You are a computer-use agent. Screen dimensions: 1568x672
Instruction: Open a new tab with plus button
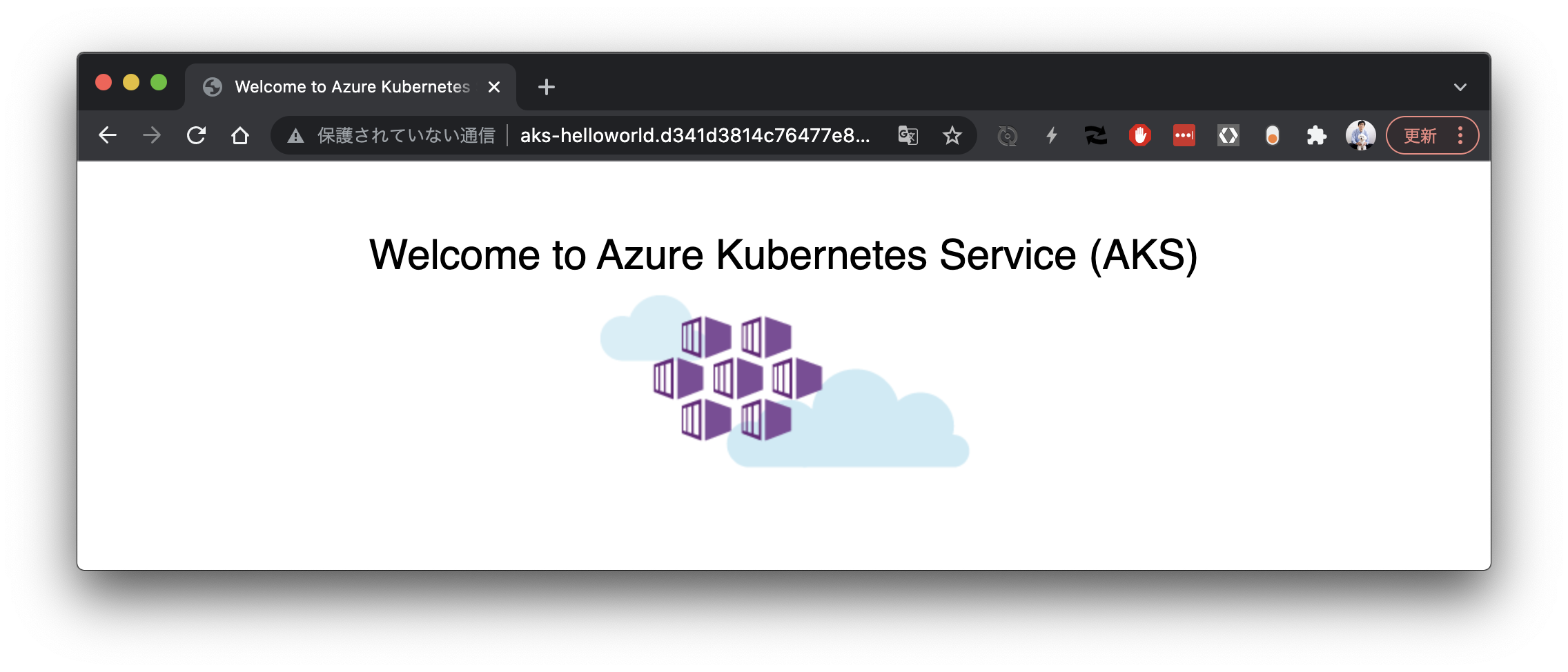[547, 87]
